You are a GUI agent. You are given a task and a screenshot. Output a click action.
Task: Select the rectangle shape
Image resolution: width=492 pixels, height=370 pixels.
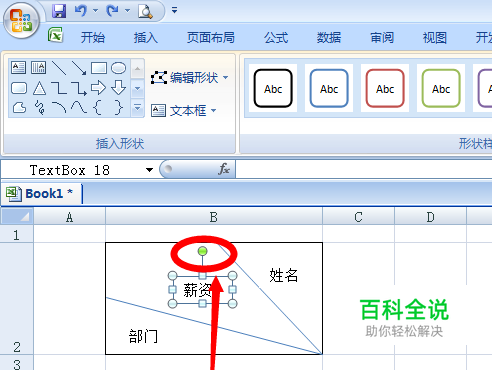click(x=99, y=68)
